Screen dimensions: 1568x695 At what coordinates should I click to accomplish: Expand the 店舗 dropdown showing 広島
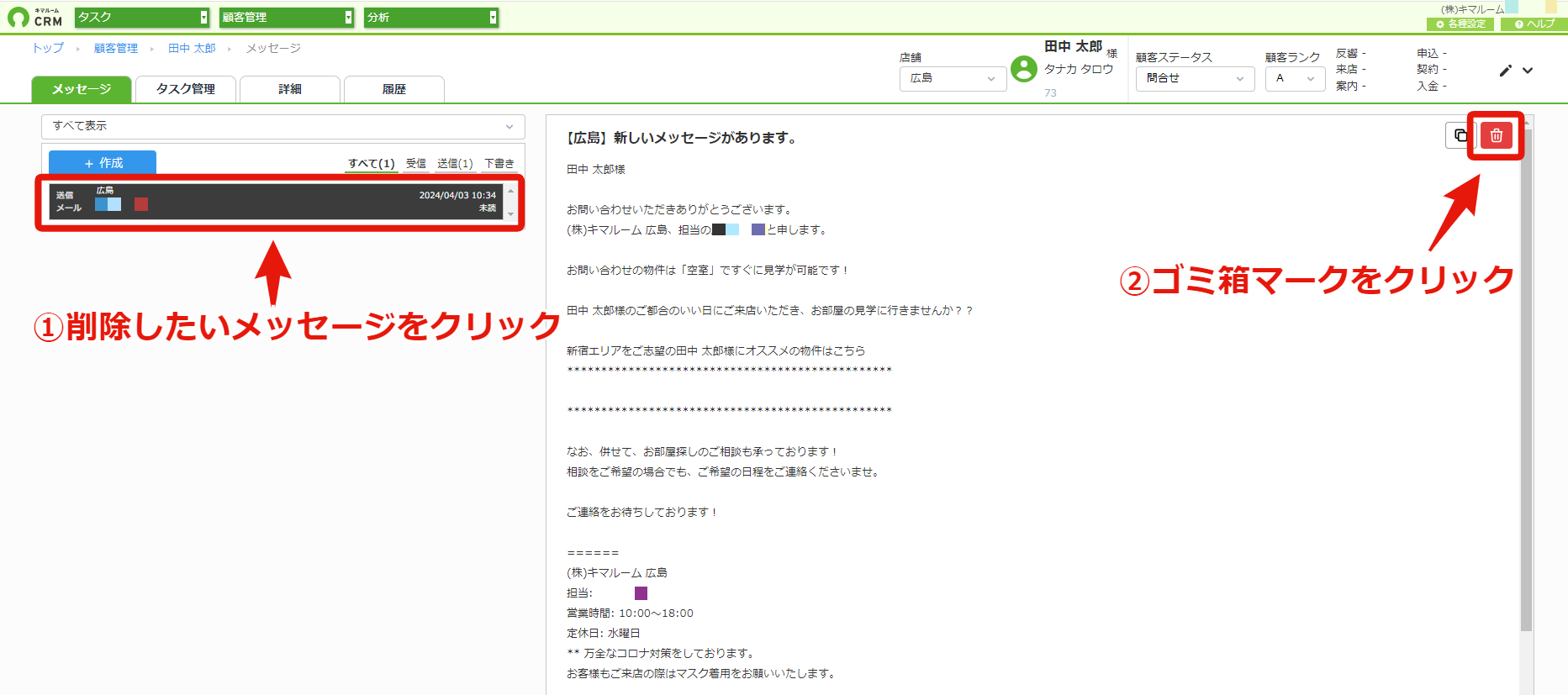tap(953, 78)
